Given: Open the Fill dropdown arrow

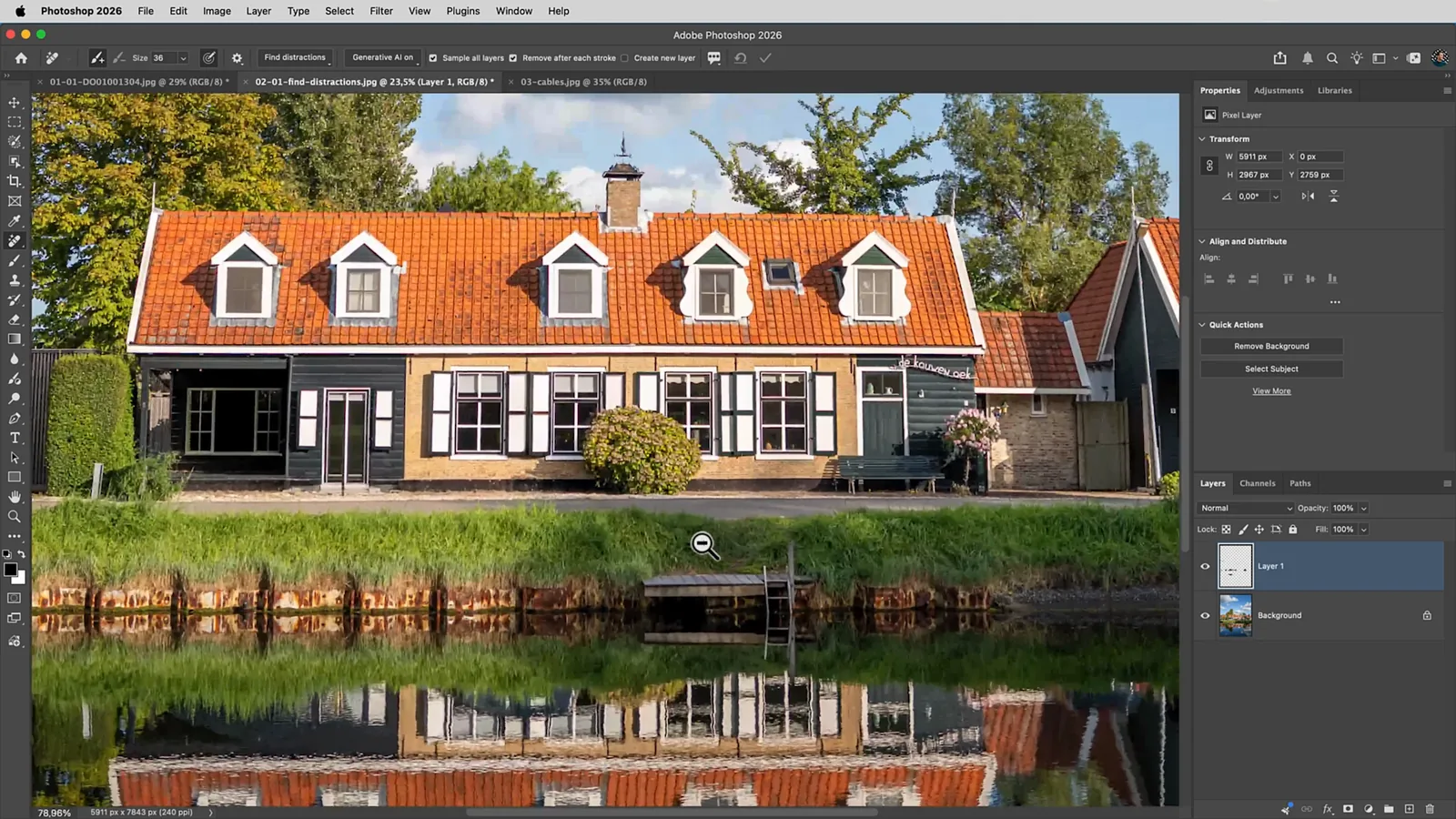Looking at the screenshot, I should 1363,529.
